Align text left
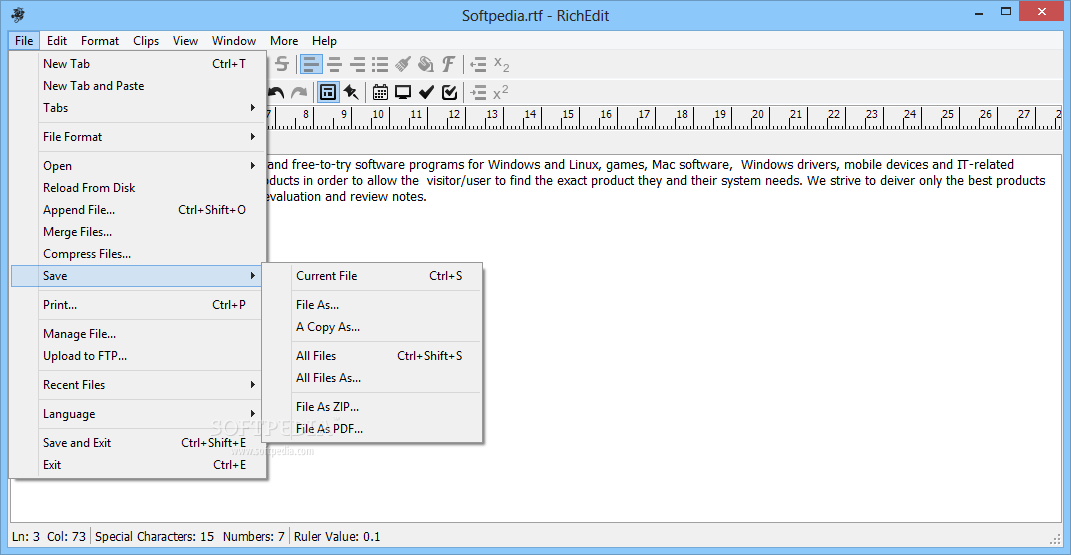The width and height of the screenshot is (1071, 555). (311, 64)
